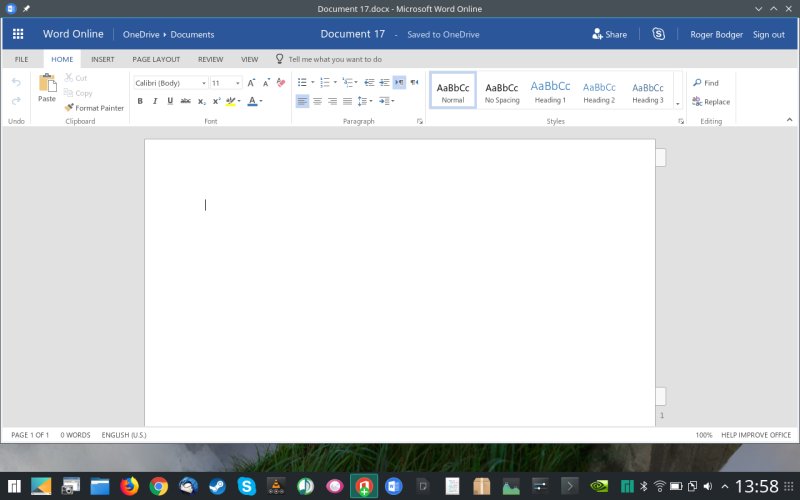Screen dimensions: 800x500
Task: Toggle Italic text style
Action: click(x=155, y=101)
